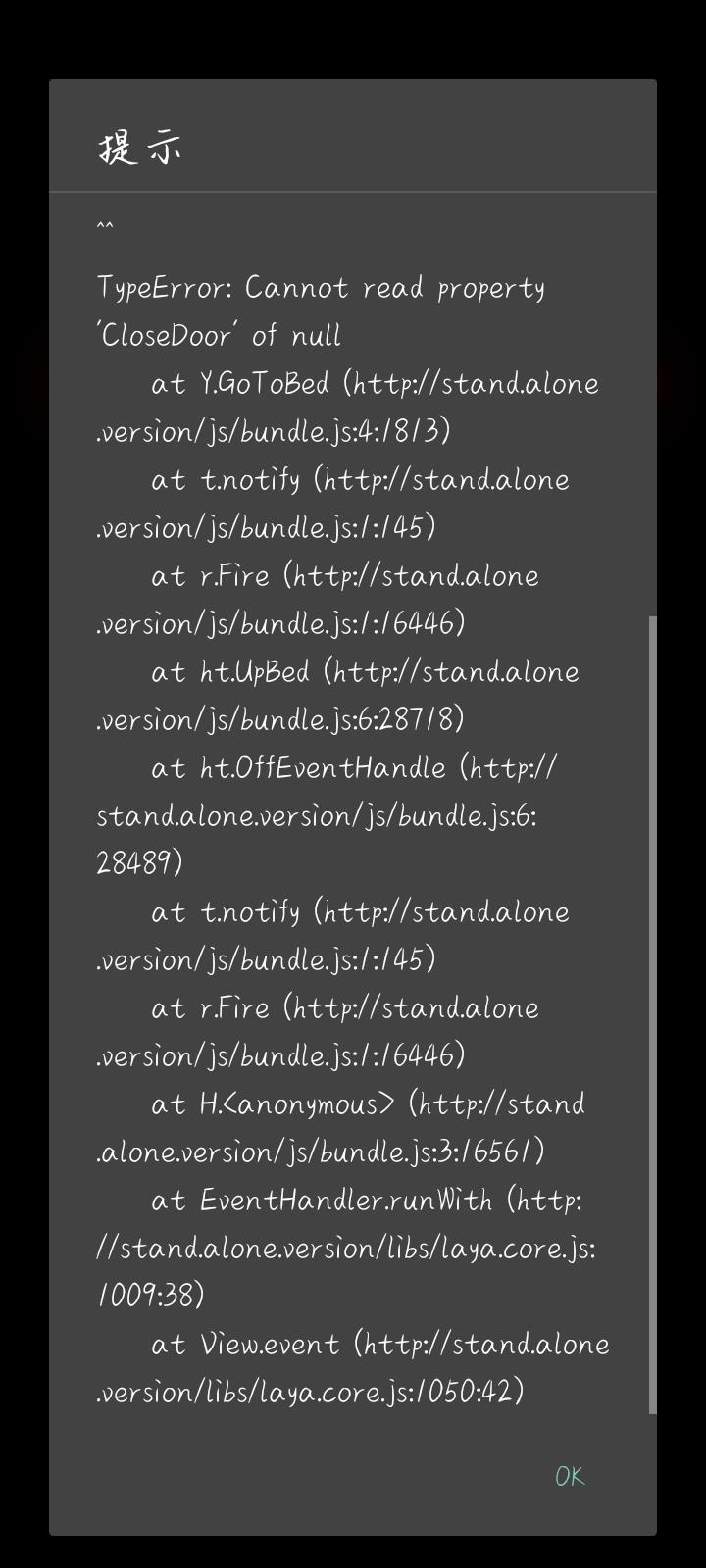Viewport: 706px width, 1568px height.
Task: Click the "at H.<anonymous>" stack line
Action: [368, 1103]
